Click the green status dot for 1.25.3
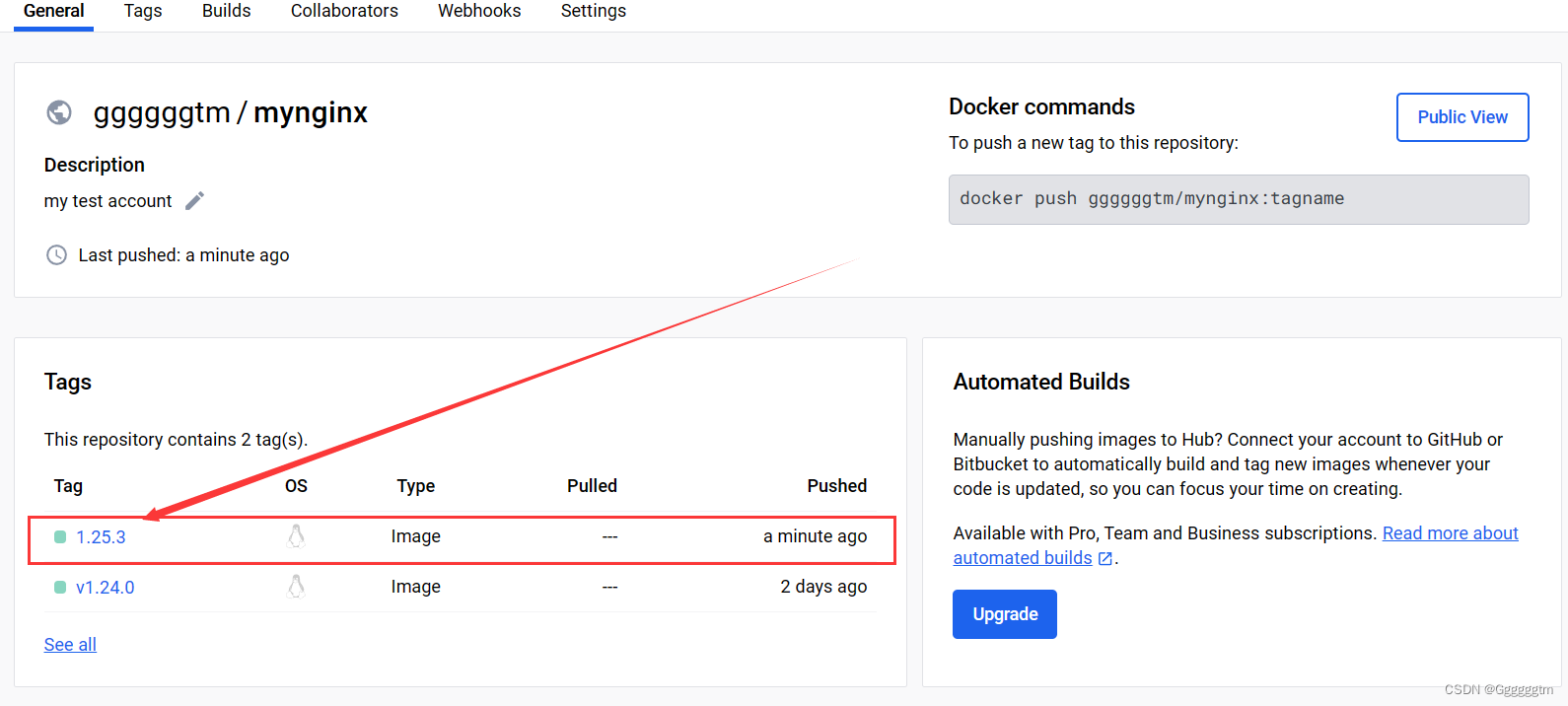Screen dimensions: 1568x706 coord(60,537)
